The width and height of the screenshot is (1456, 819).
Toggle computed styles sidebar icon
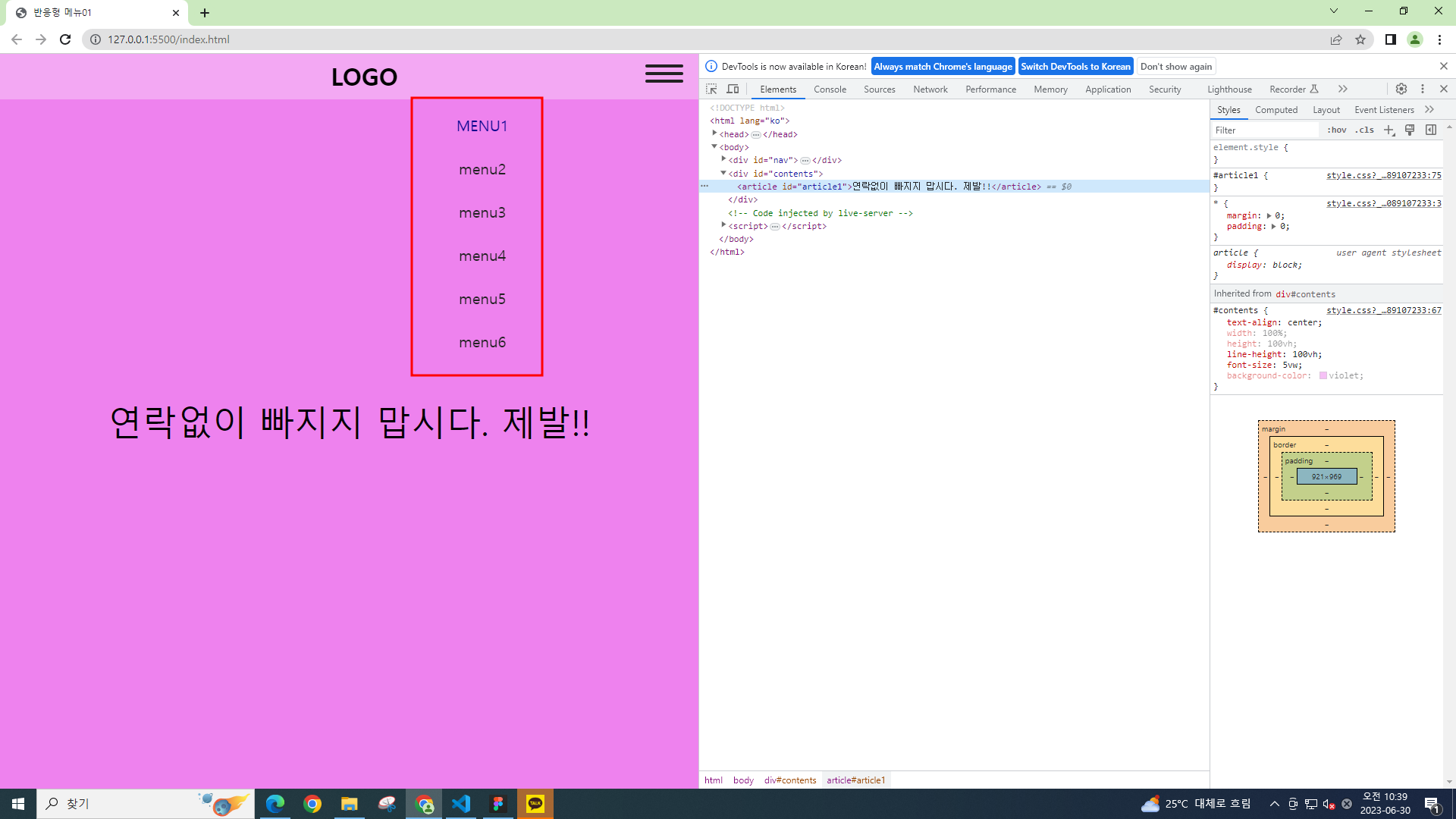tap(1431, 130)
